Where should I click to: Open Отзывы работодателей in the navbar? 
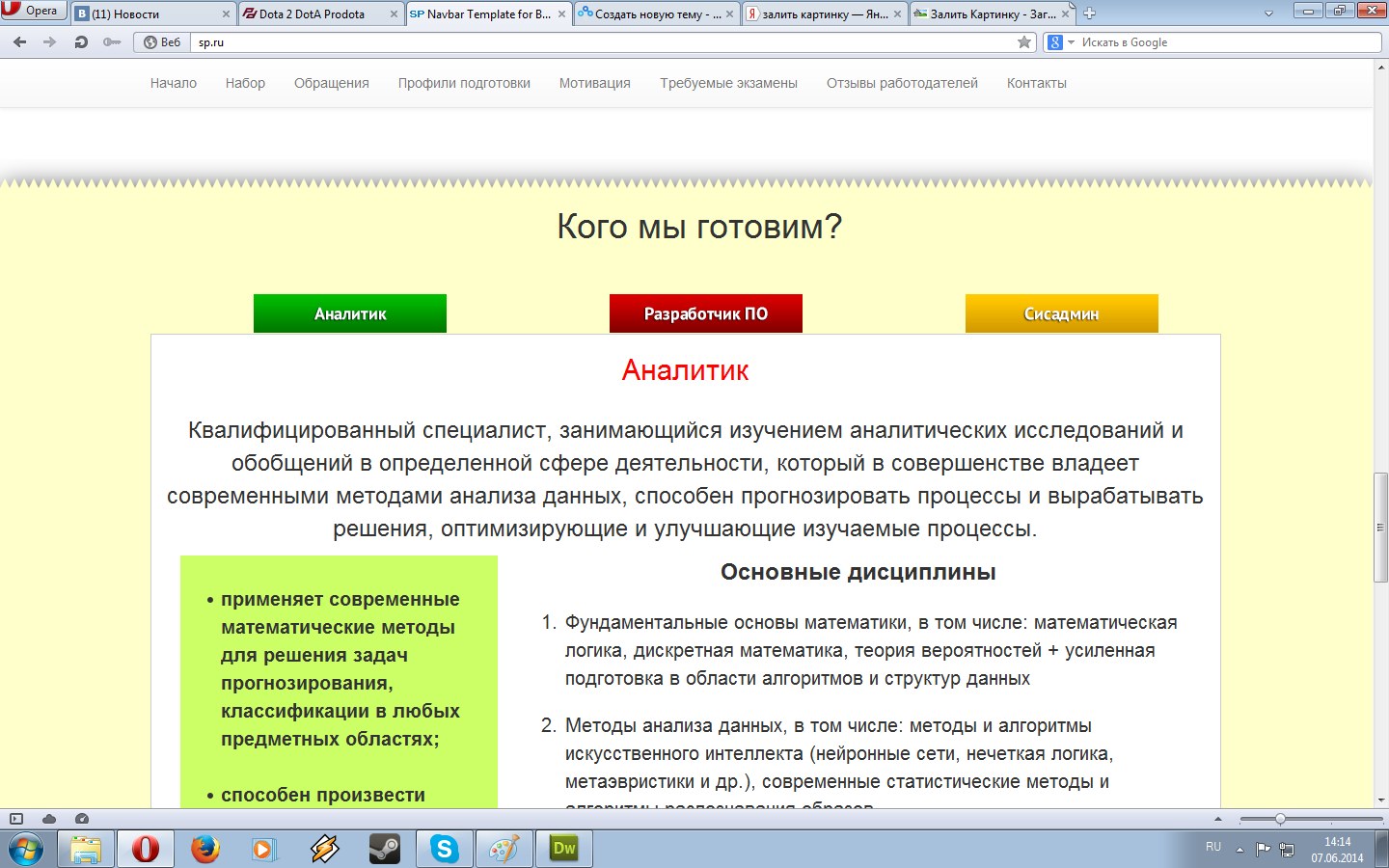(902, 83)
